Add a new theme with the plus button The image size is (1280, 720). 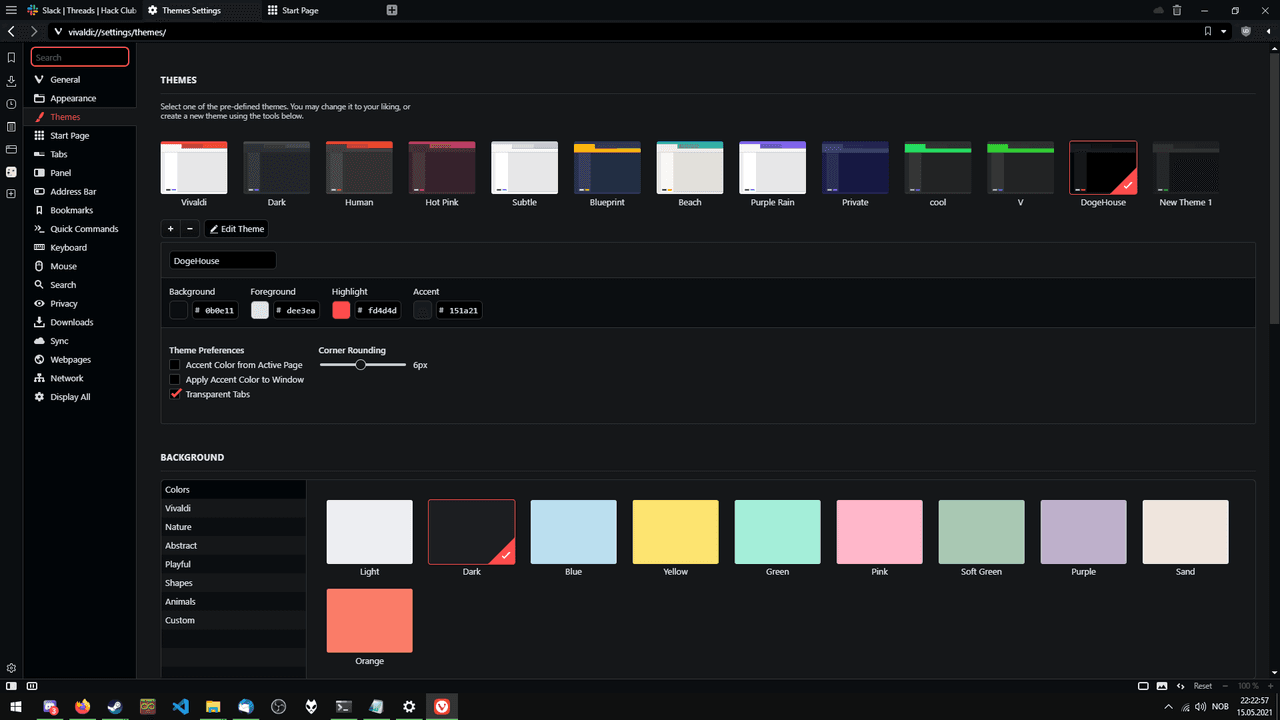pyautogui.click(x=170, y=229)
